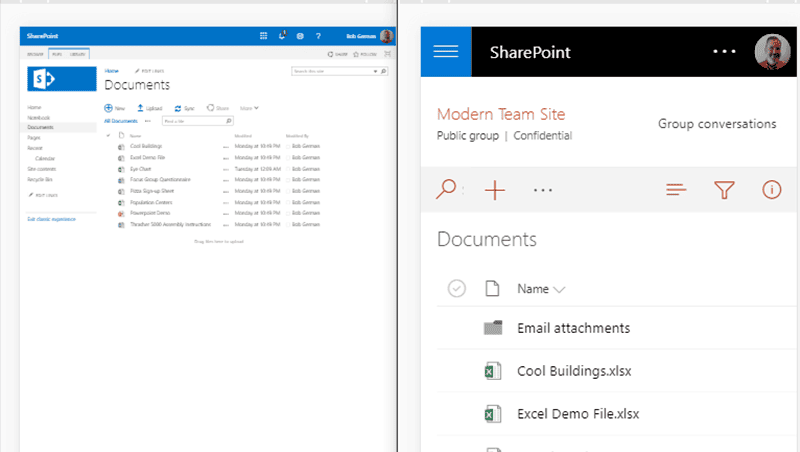This screenshot has height=452, width=800.
Task: Click Exit classic experience link
Action: (52, 219)
